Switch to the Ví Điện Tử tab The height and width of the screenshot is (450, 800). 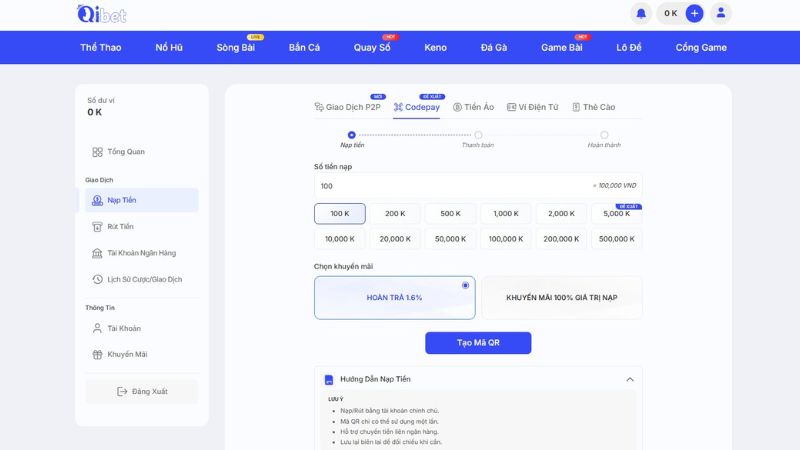[533, 107]
